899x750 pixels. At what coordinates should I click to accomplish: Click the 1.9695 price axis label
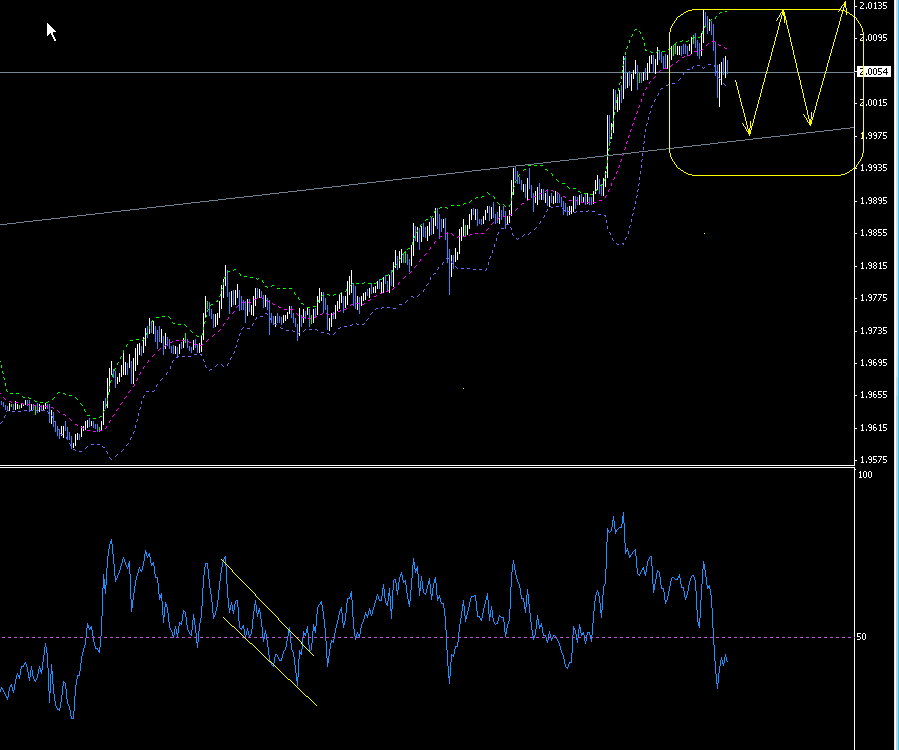[x=873, y=363]
